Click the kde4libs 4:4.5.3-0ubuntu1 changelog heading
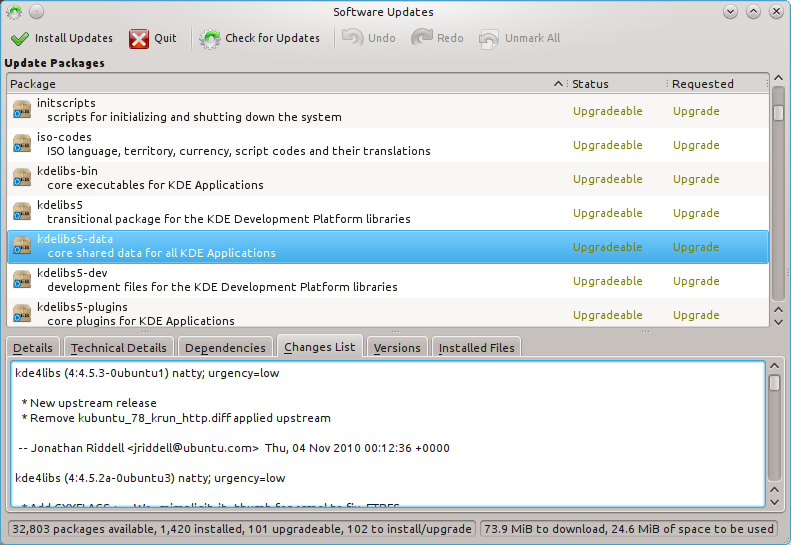Viewport: 791px width, 545px height. (147, 373)
